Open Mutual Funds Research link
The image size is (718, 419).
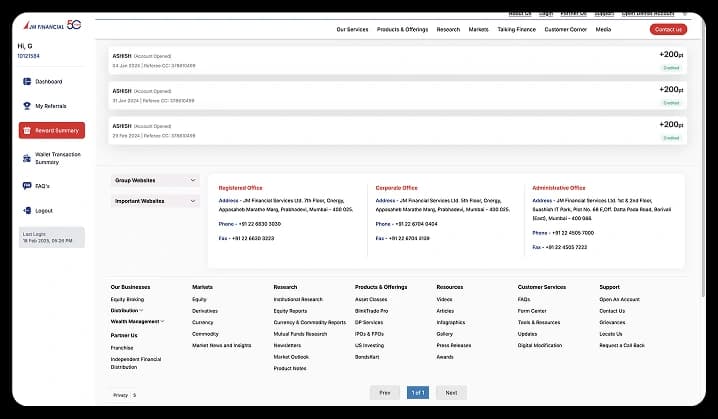[300, 334]
